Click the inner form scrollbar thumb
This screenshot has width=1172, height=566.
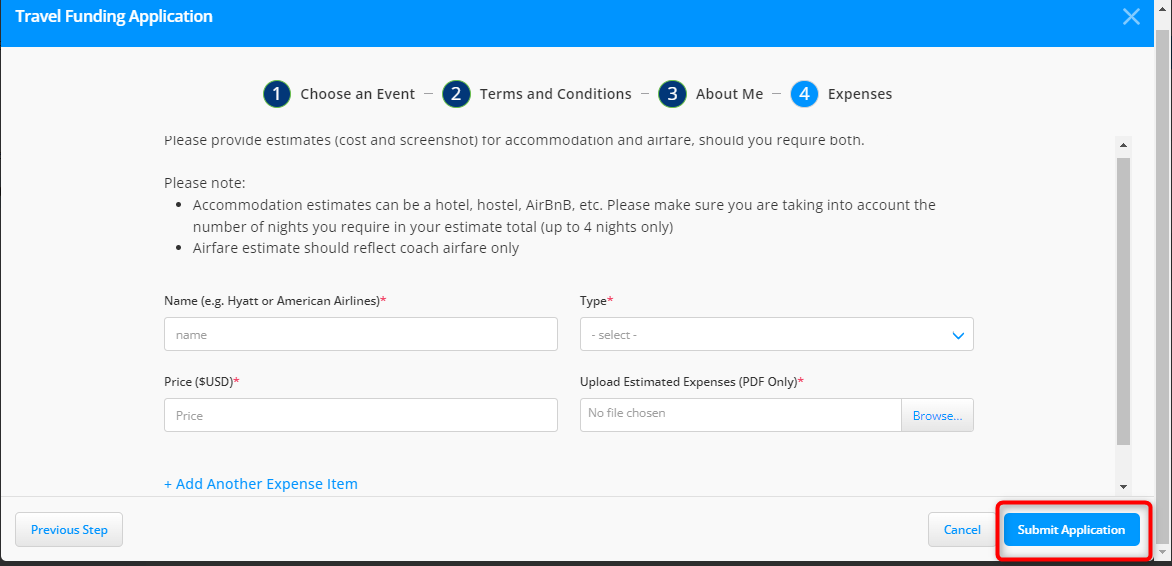(x=1123, y=300)
